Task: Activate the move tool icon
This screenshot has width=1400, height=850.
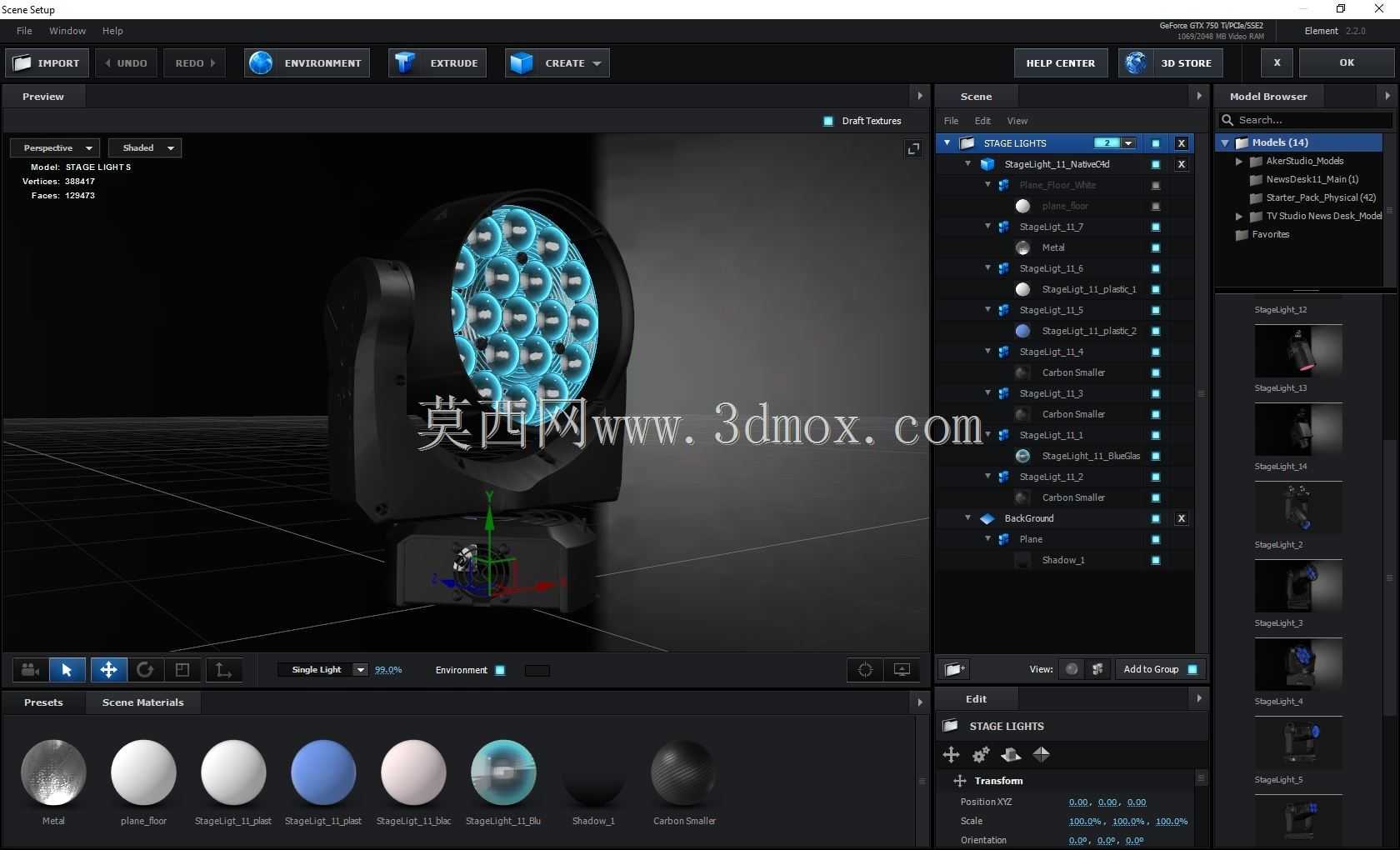Action: [108, 670]
